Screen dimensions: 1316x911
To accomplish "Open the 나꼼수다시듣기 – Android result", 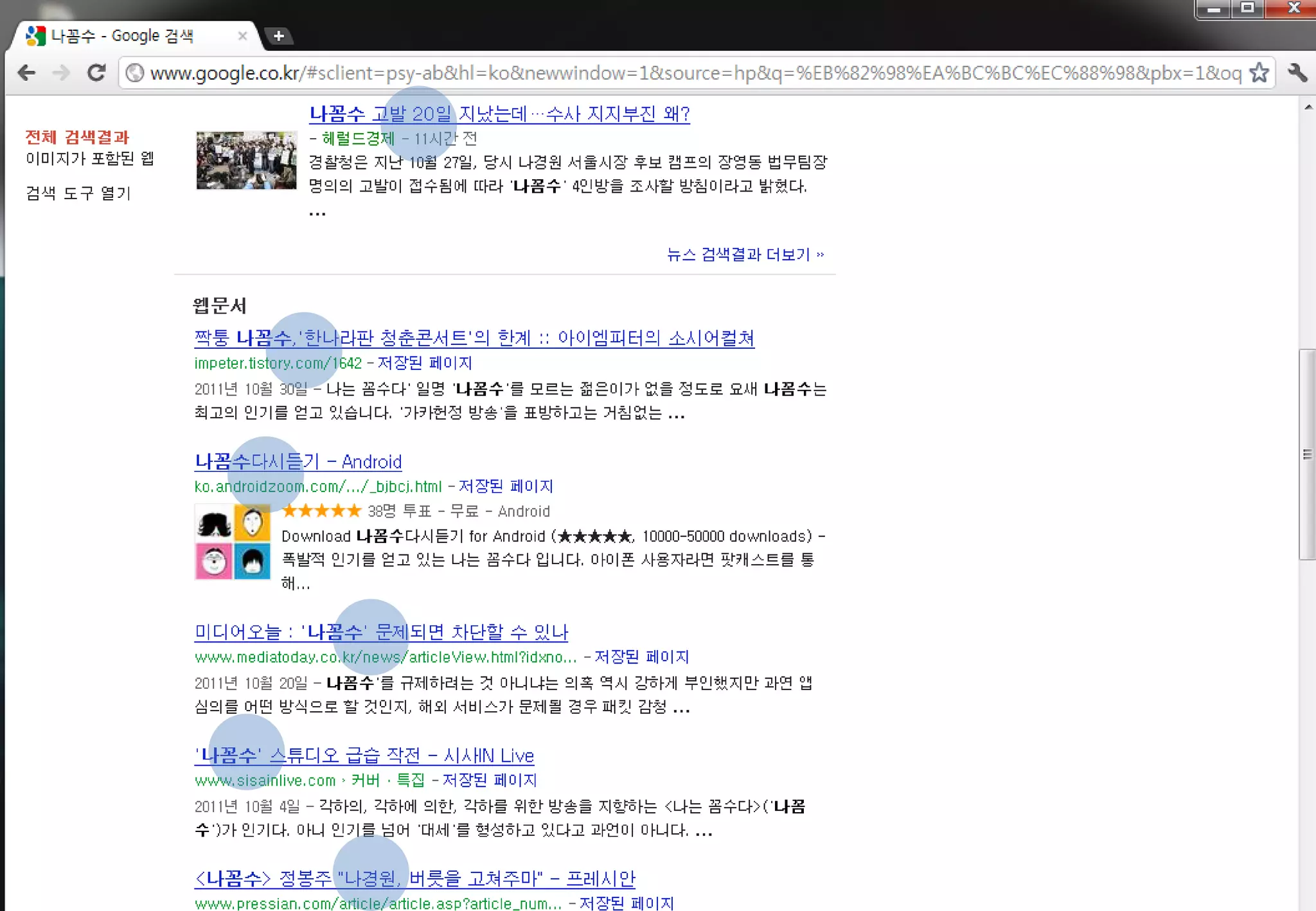I will [x=298, y=461].
